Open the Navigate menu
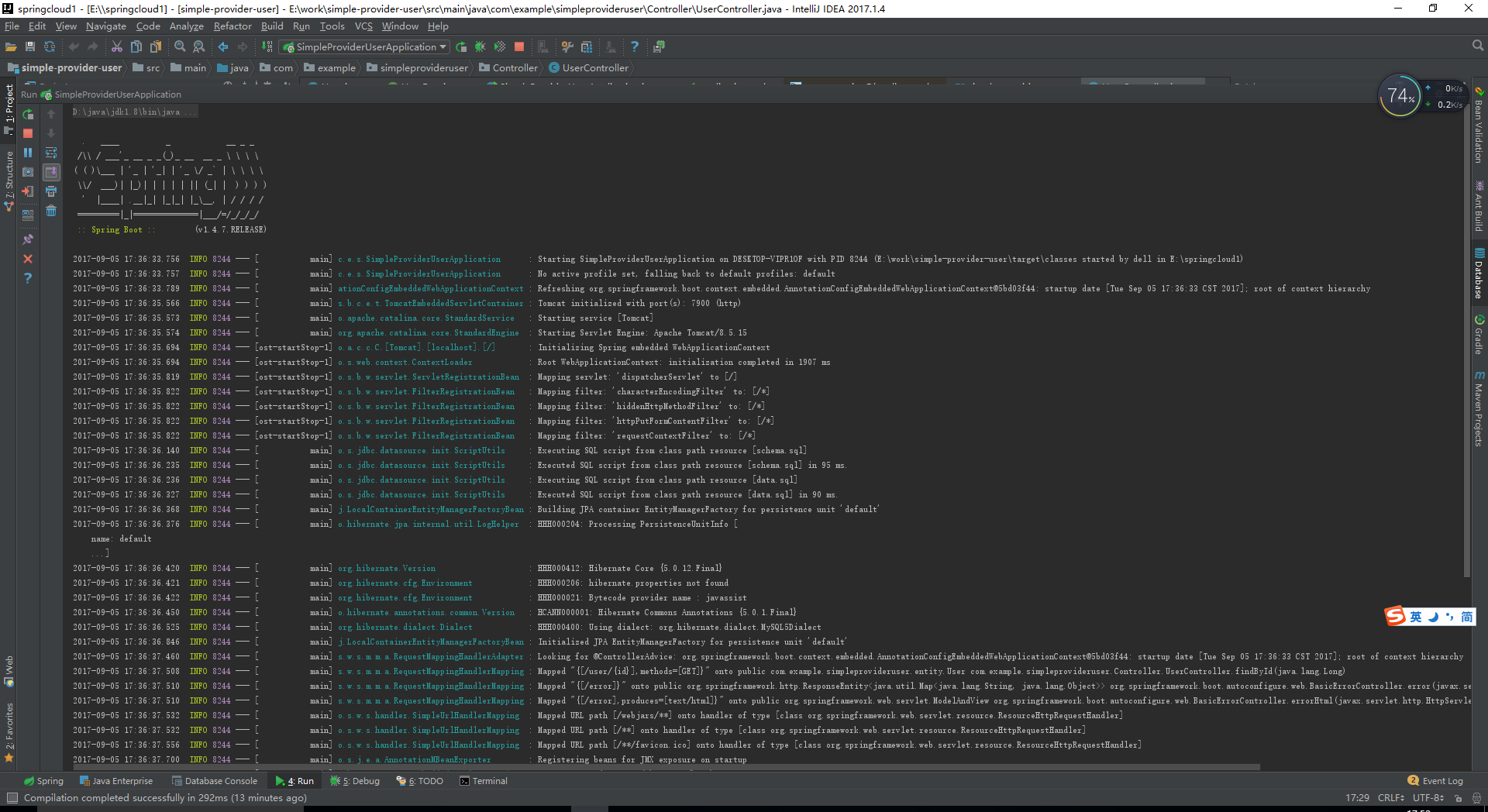Image resolution: width=1488 pixels, height=812 pixels. [x=106, y=26]
